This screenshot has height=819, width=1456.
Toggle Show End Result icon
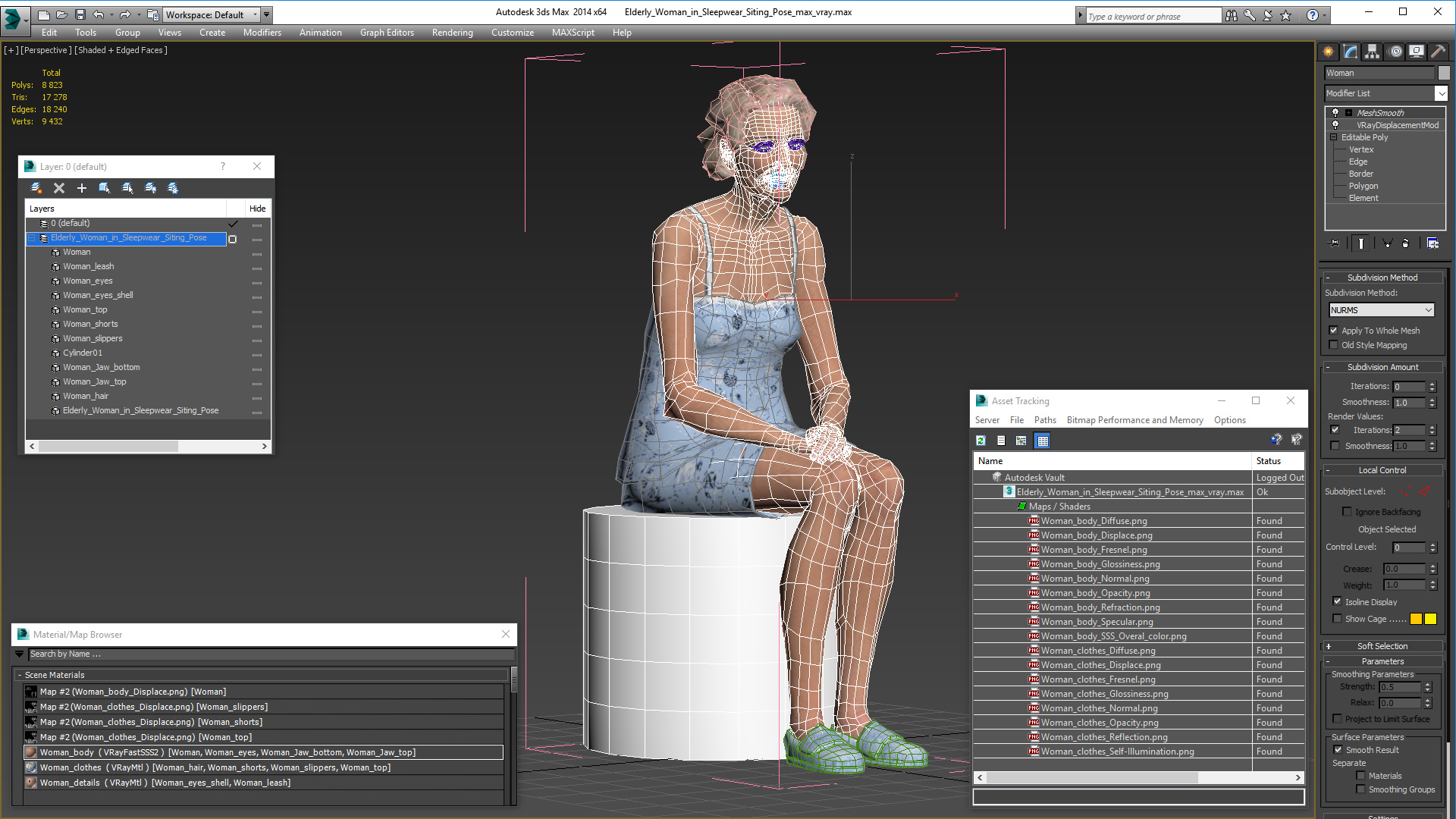tap(1361, 243)
